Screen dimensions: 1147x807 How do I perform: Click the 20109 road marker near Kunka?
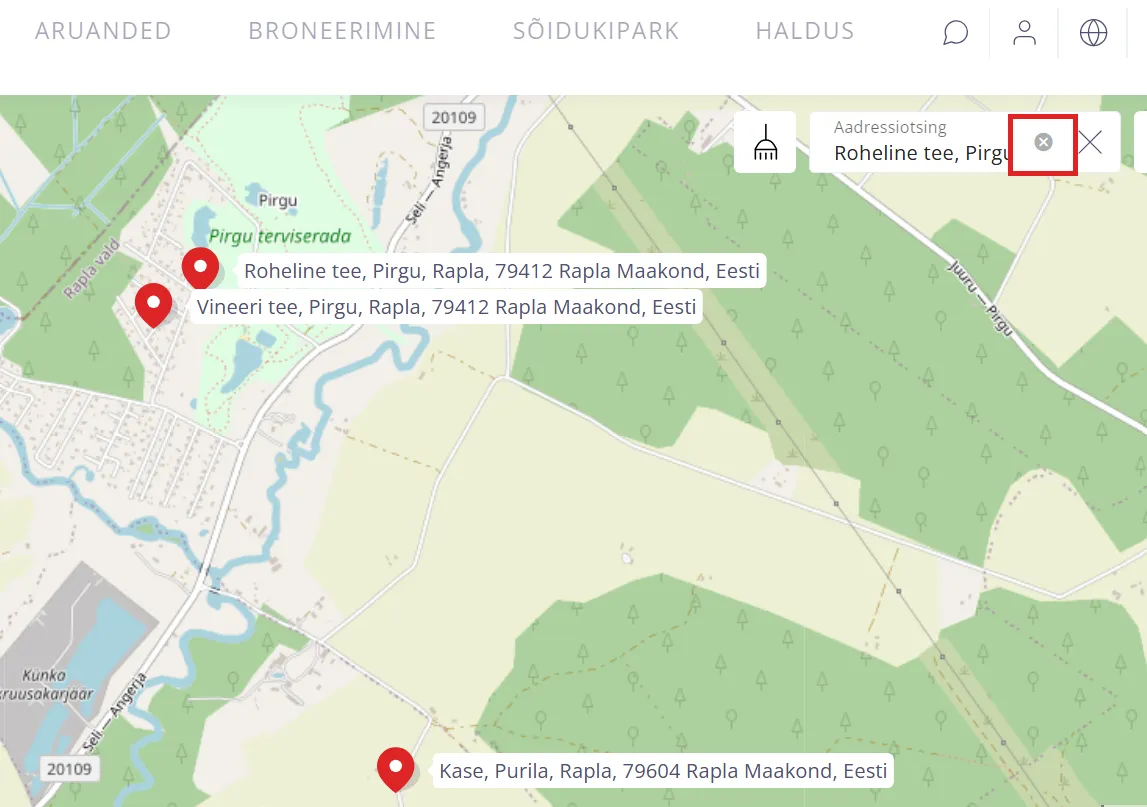pyautogui.click(x=69, y=769)
